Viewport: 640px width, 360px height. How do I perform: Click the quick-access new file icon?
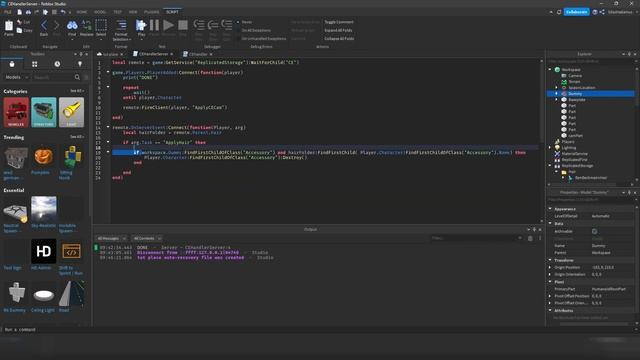point(19,12)
